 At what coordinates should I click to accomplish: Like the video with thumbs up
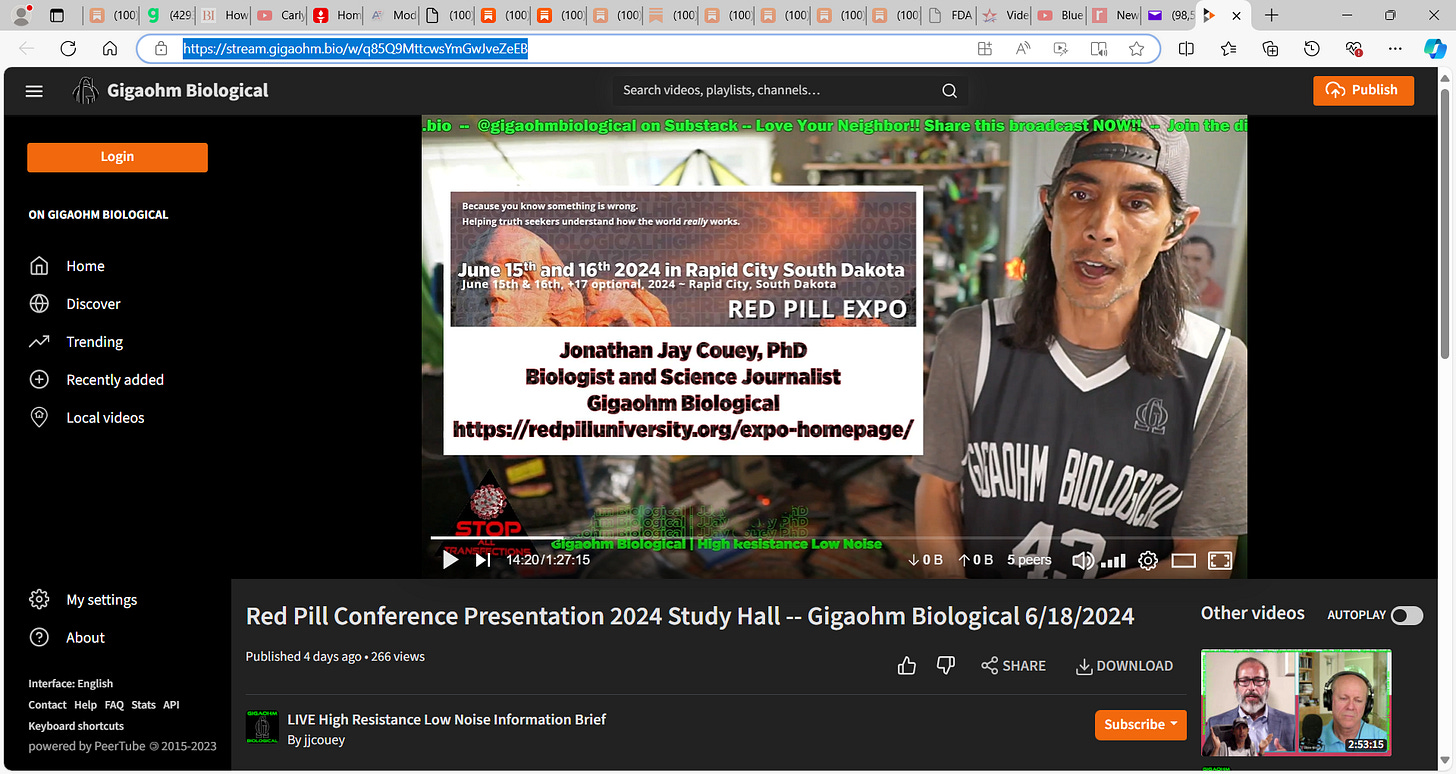point(907,666)
